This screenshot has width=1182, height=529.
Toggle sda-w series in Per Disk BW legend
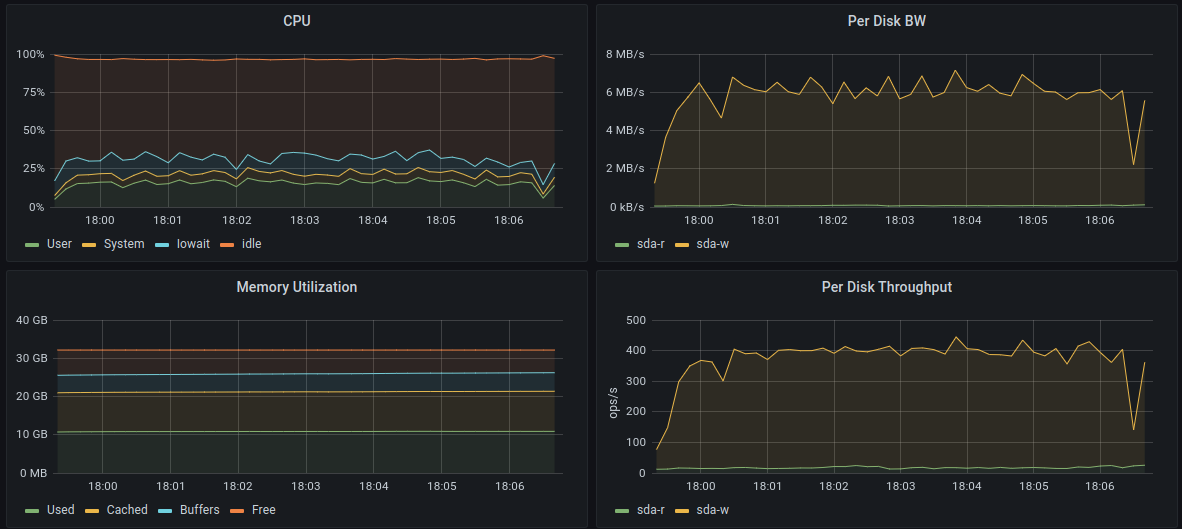click(x=713, y=244)
